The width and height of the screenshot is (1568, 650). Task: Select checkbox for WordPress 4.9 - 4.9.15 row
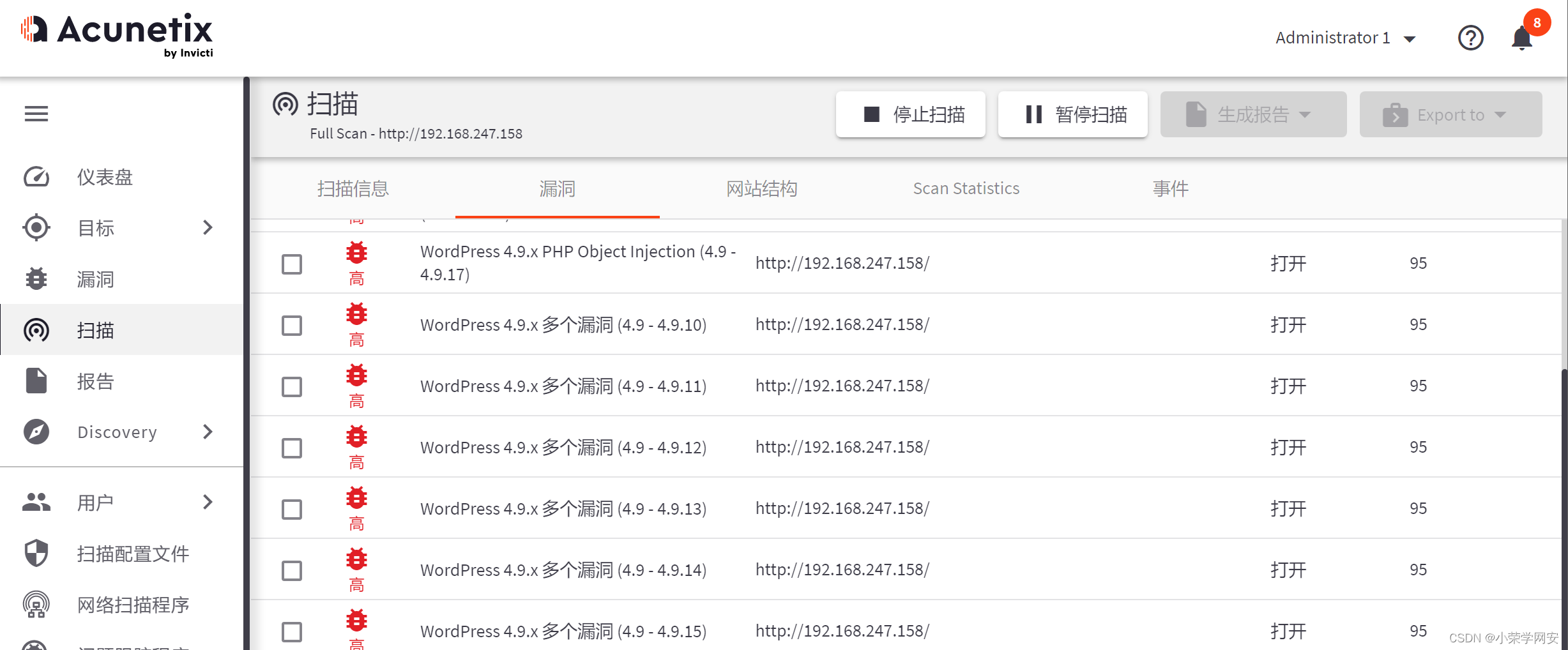(292, 631)
